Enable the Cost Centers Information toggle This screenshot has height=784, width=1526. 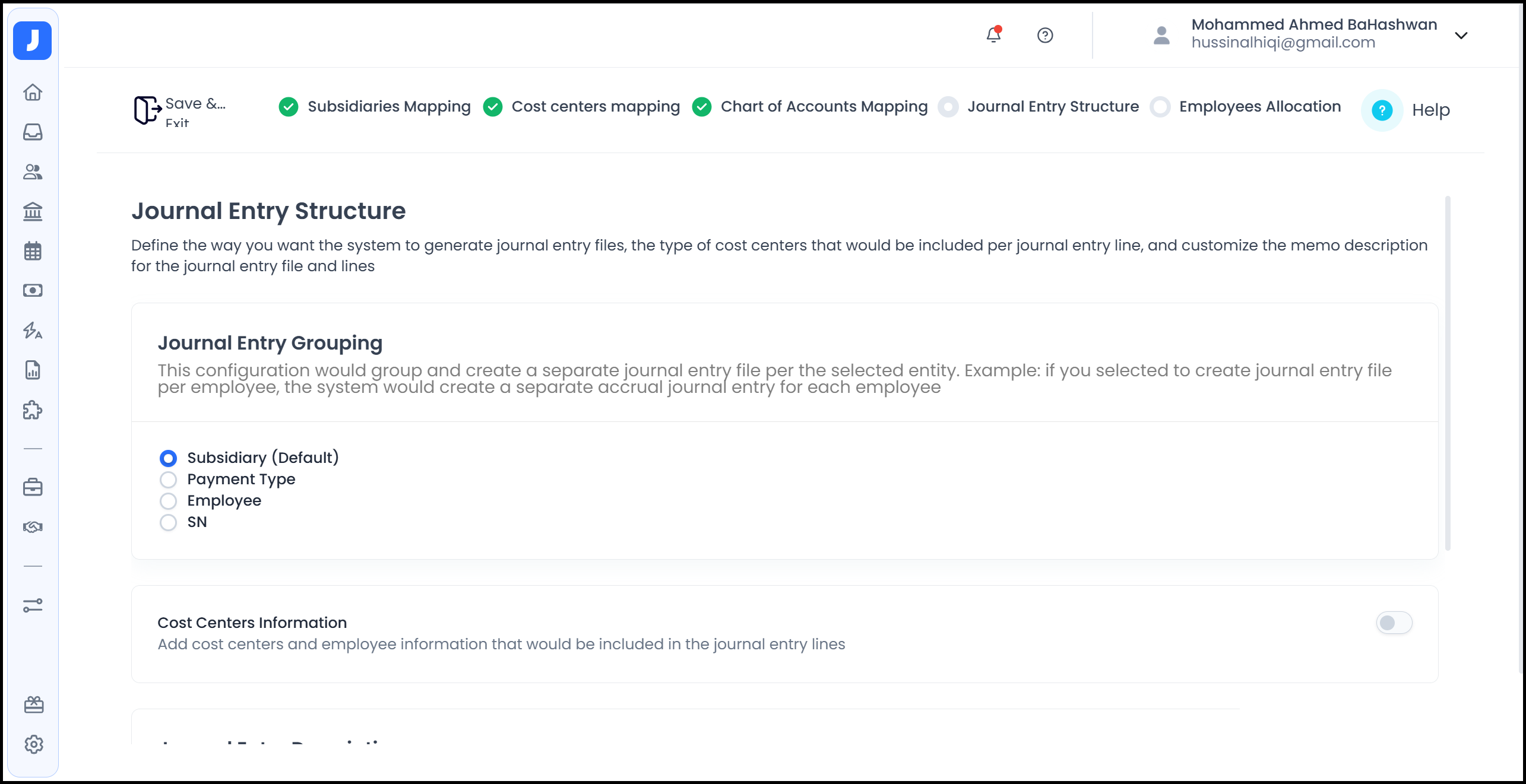click(x=1394, y=623)
